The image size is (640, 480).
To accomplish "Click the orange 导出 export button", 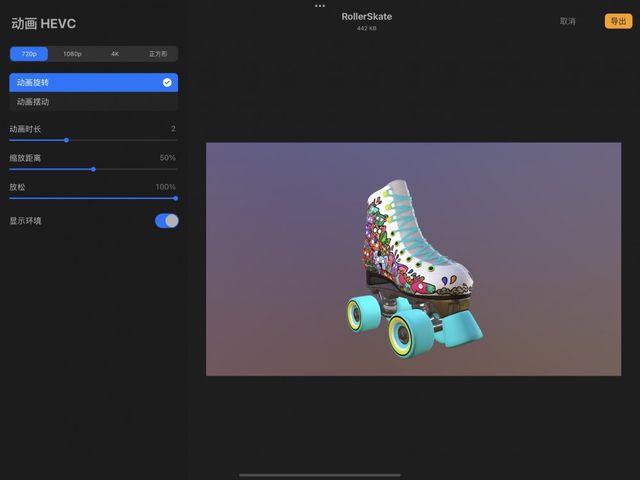I will 618,21.
